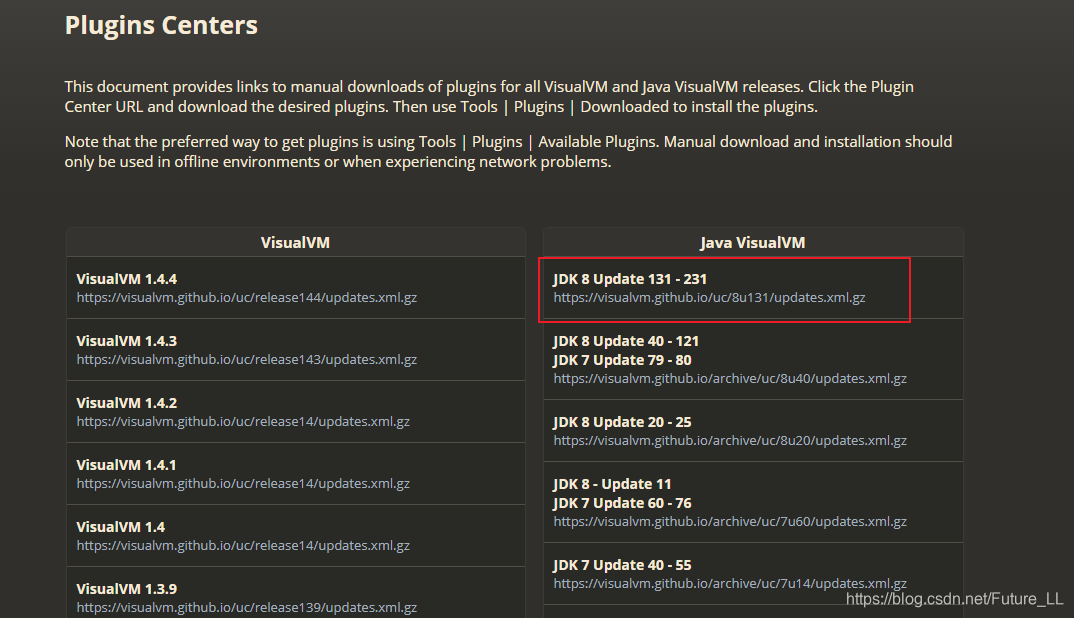
Task: Open the archive 7u60 updates link
Action: click(x=730, y=521)
